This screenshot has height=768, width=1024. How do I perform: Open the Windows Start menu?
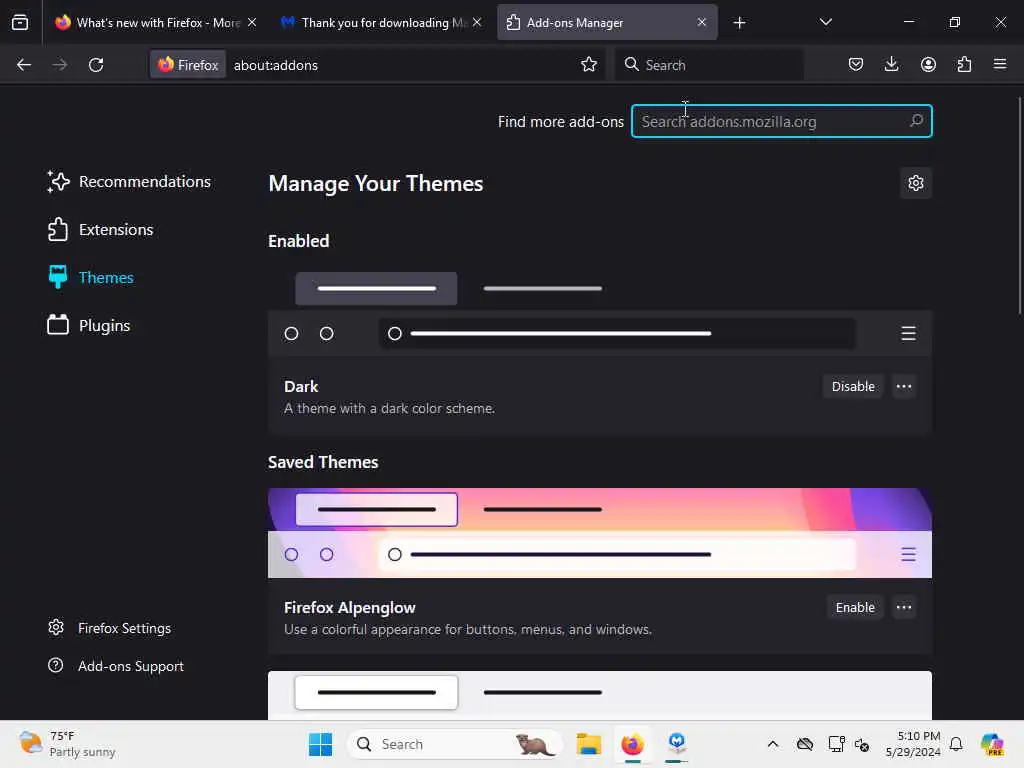pyautogui.click(x=320, y=744)
